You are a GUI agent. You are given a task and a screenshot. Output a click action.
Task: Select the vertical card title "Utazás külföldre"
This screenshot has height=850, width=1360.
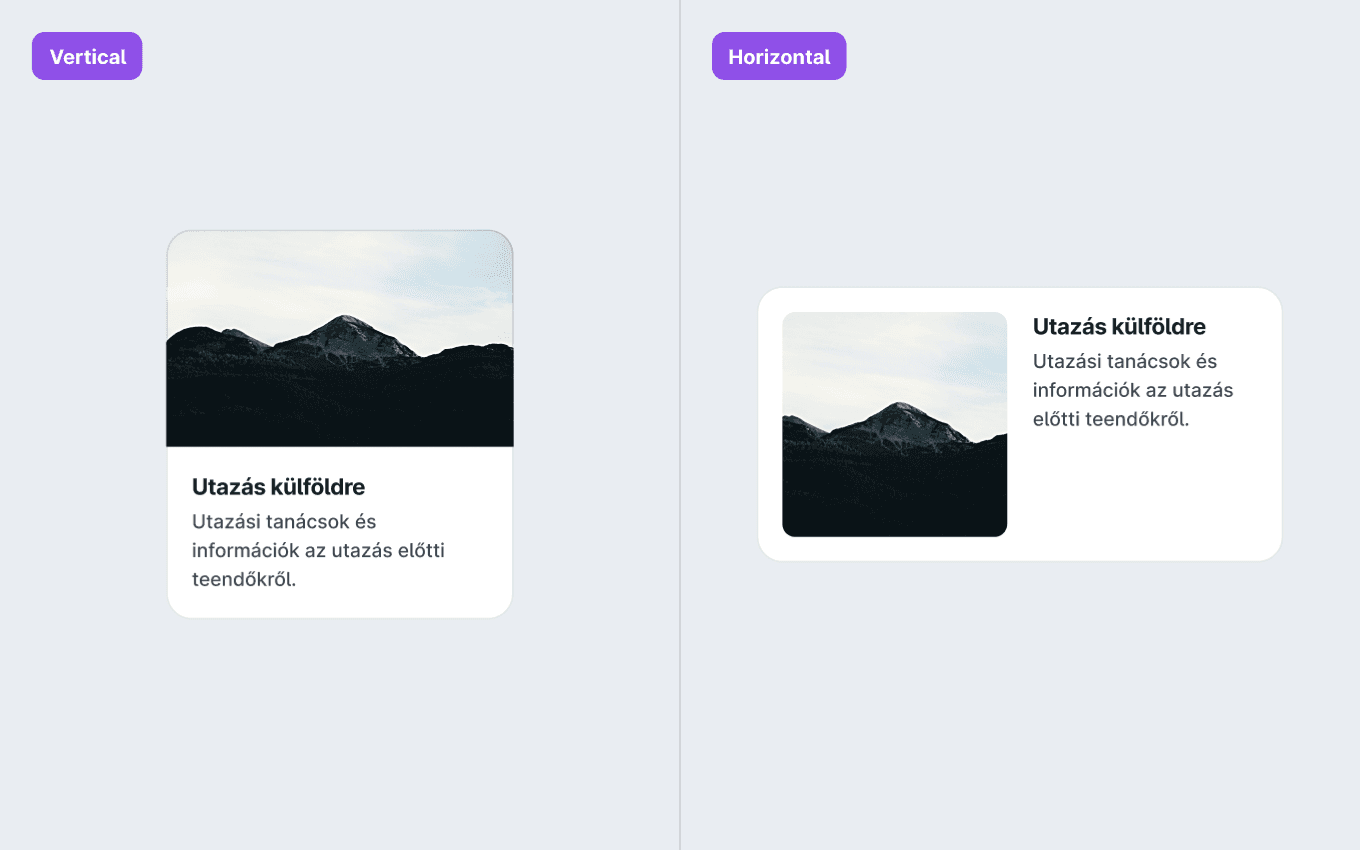coord(279,487)
